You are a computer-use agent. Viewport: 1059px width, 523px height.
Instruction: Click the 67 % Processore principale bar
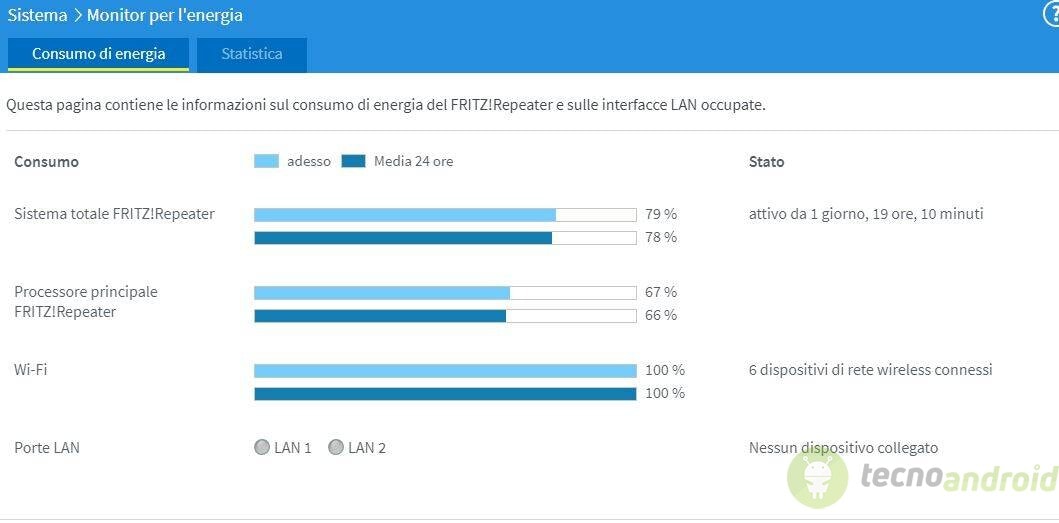pyautogui.click(x=445, y=293)
